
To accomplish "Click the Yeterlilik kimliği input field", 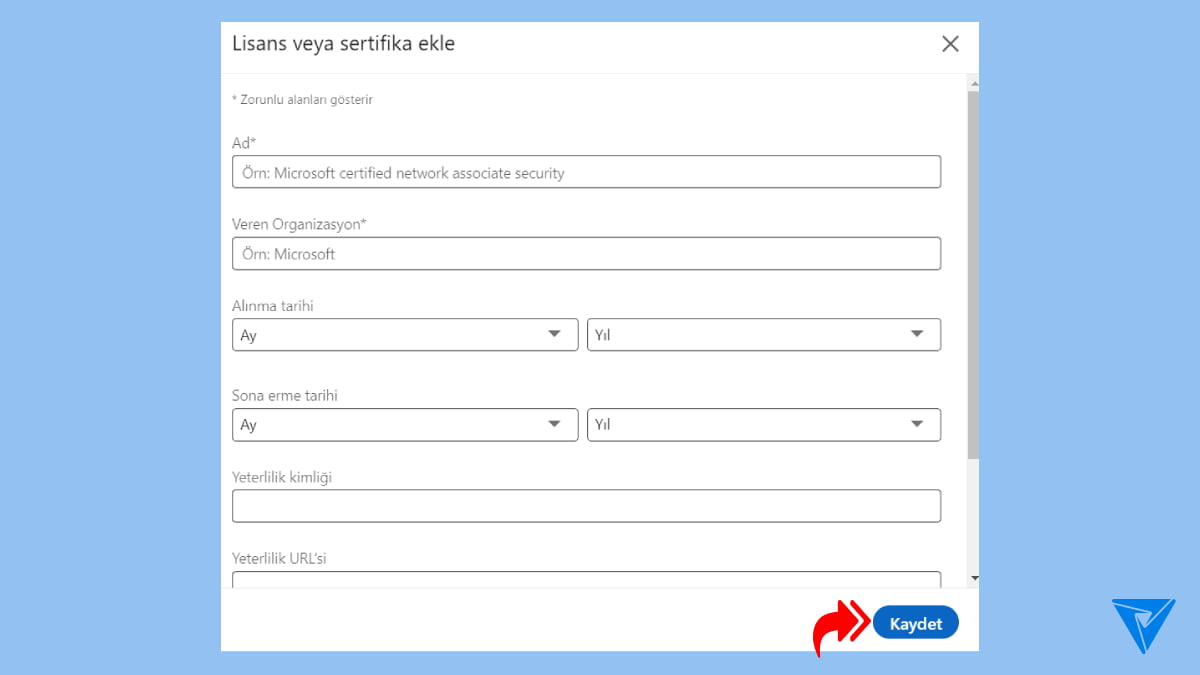I will pos(586,505).
